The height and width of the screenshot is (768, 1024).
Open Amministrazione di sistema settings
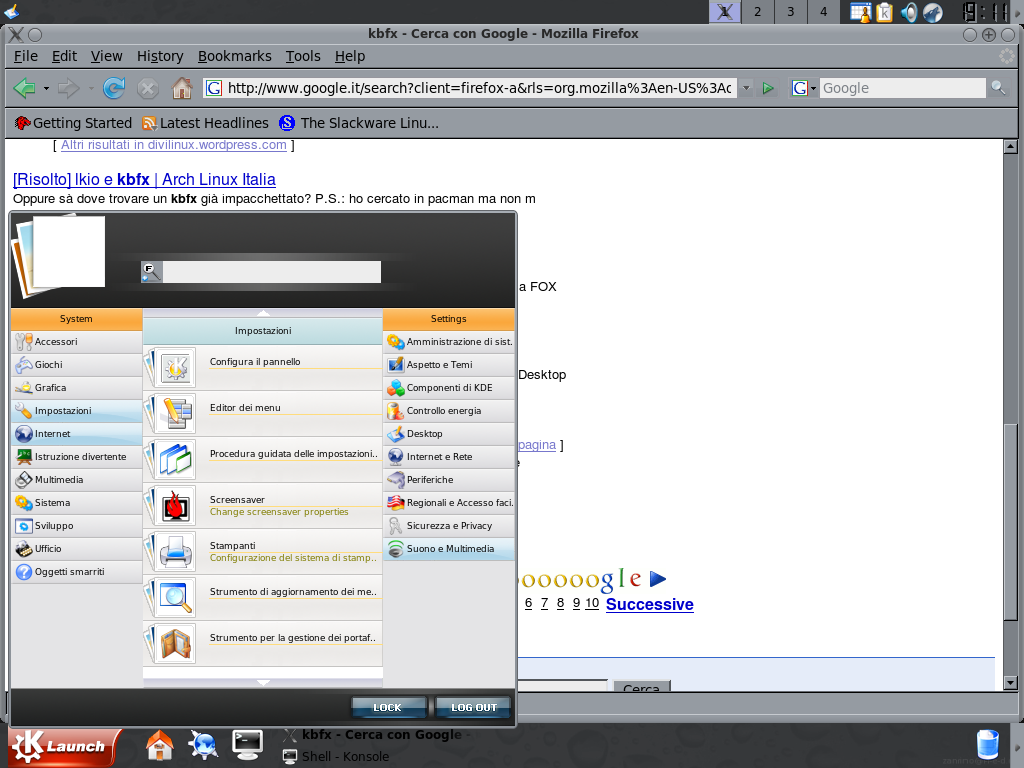pos(449,342)
